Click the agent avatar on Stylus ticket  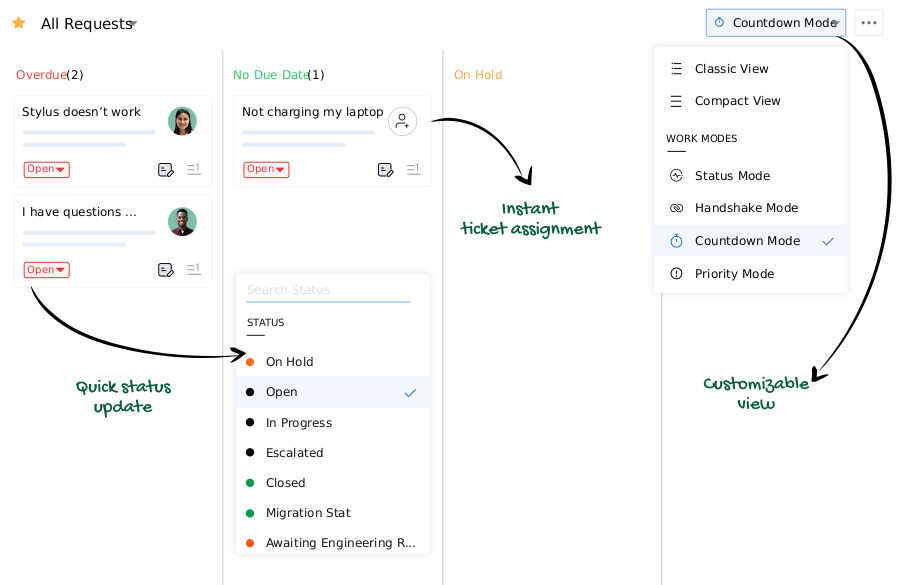182,121
